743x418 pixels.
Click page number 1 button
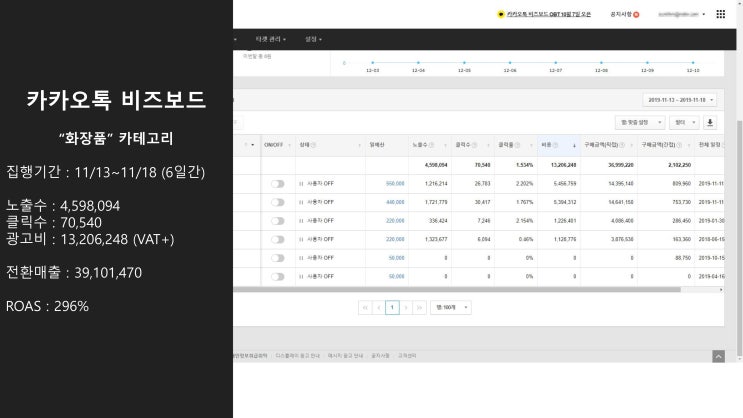[x=392, y=308]
